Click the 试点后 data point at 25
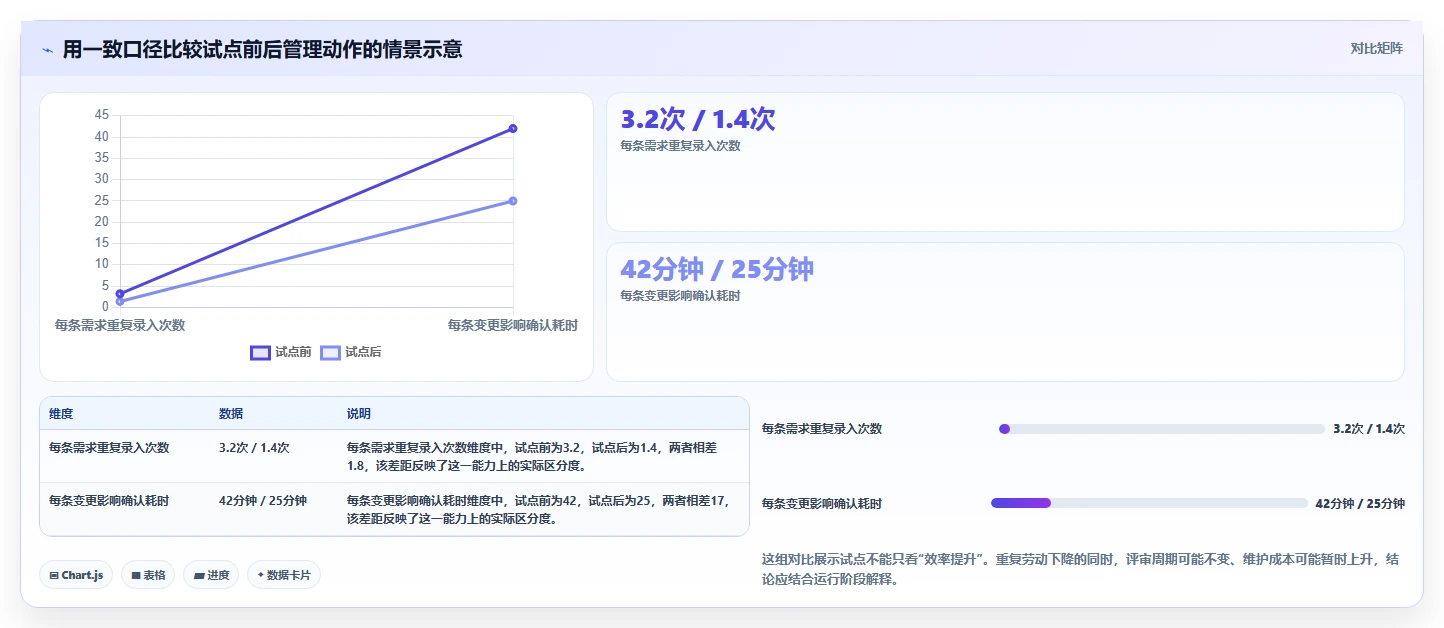This screenshot has width=1444, height=628. [x=513, y=201]
